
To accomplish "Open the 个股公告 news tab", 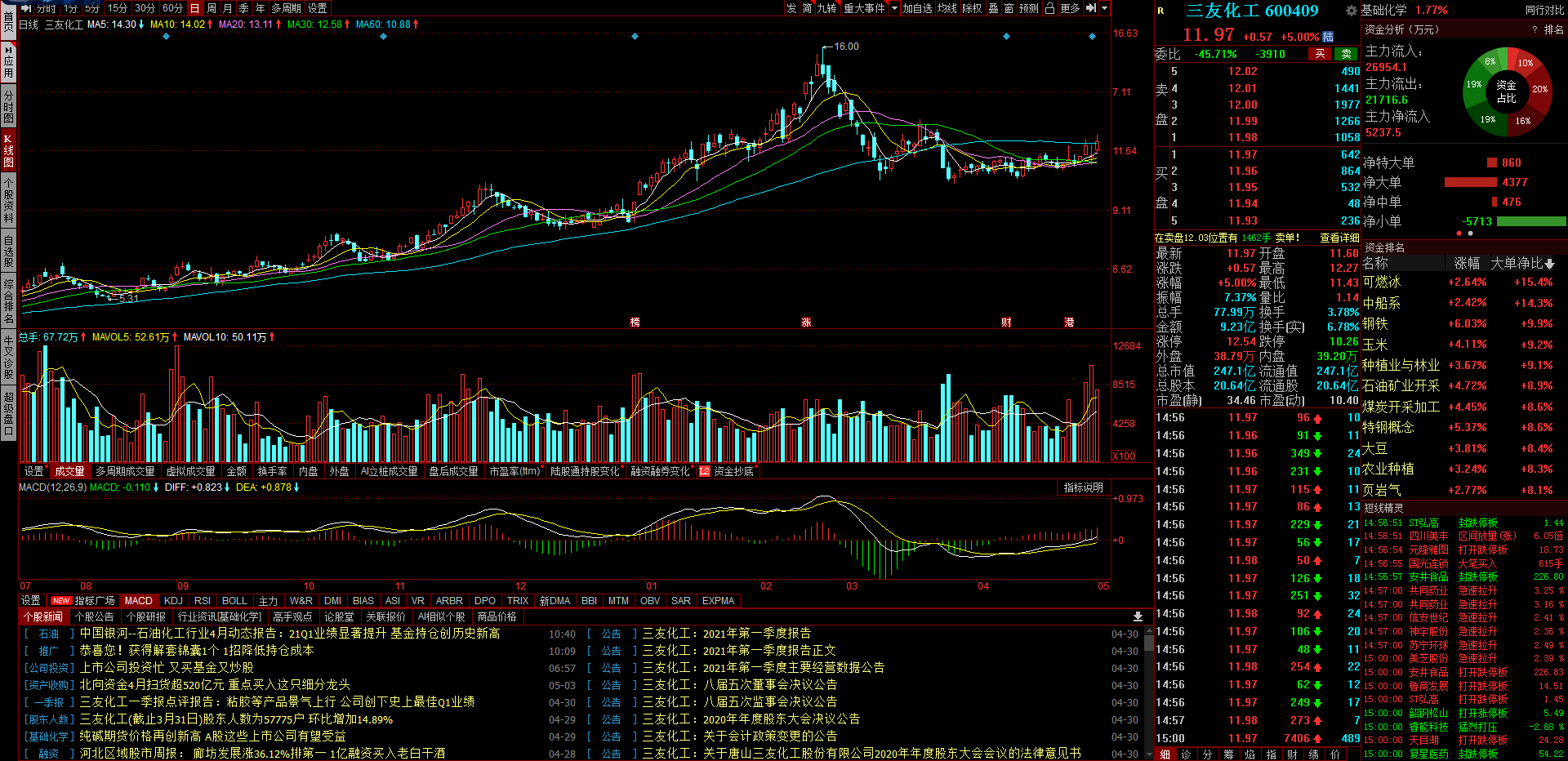I will tap(94, 616).
